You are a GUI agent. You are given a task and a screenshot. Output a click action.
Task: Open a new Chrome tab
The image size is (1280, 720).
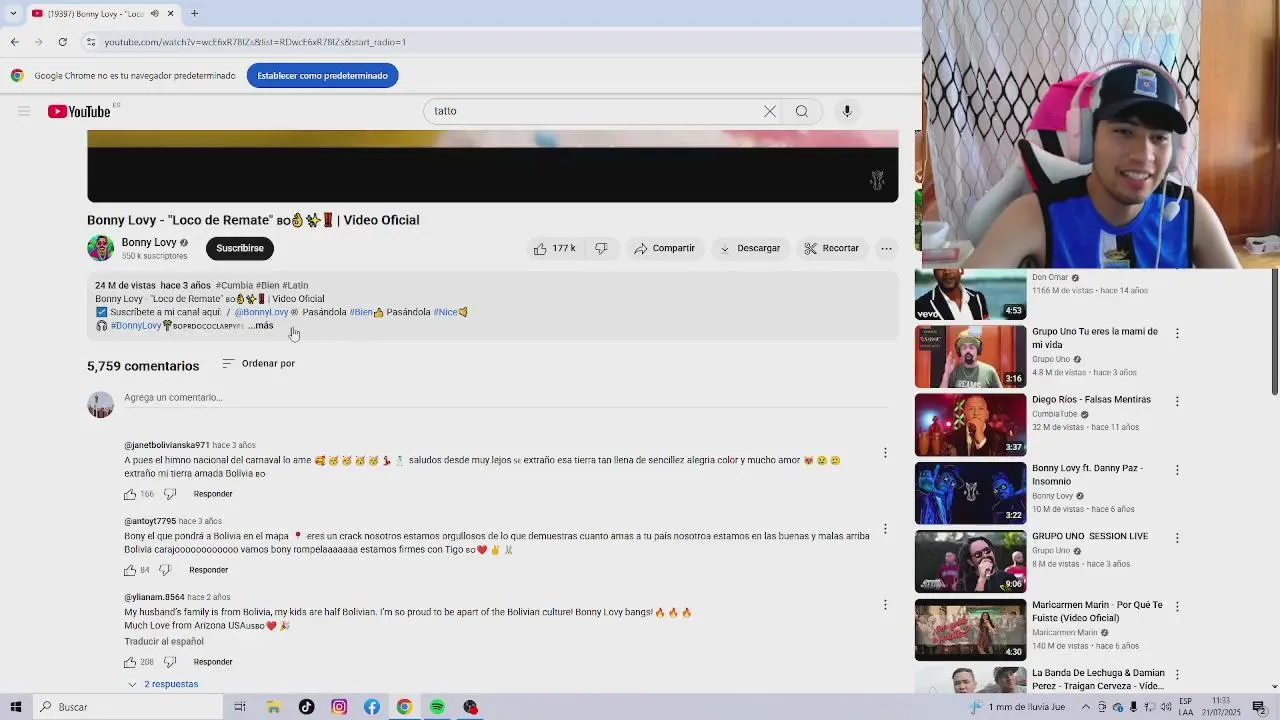(x=194, y=13)
